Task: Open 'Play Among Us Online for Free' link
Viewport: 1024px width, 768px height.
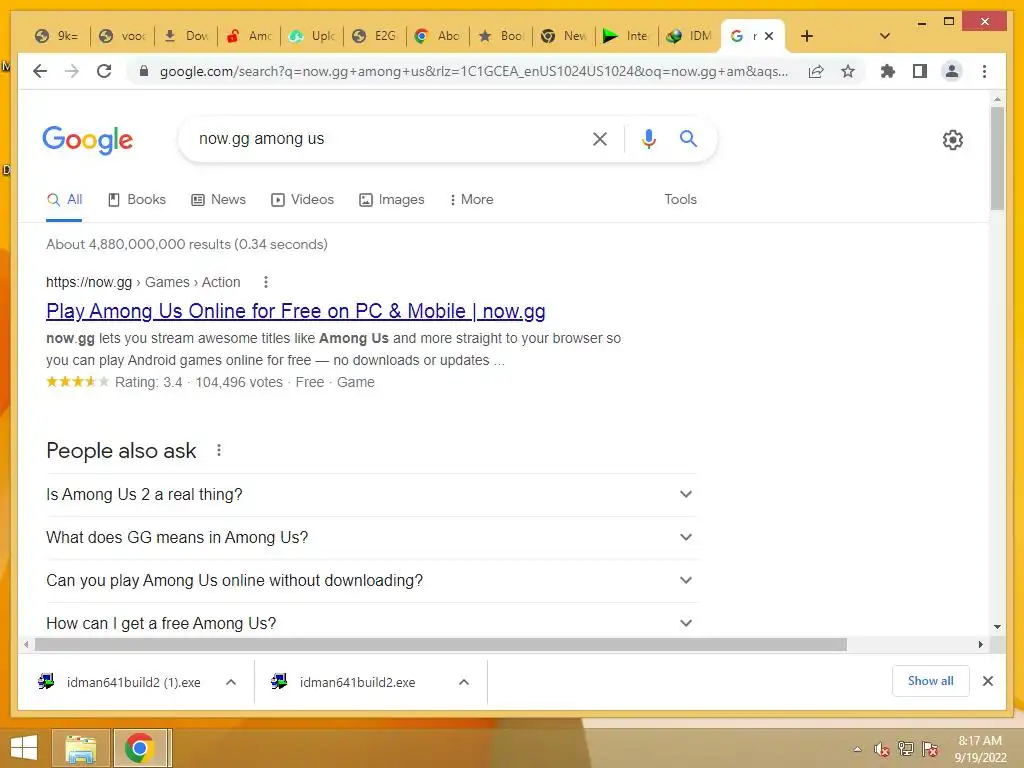Action: [296, 312]
